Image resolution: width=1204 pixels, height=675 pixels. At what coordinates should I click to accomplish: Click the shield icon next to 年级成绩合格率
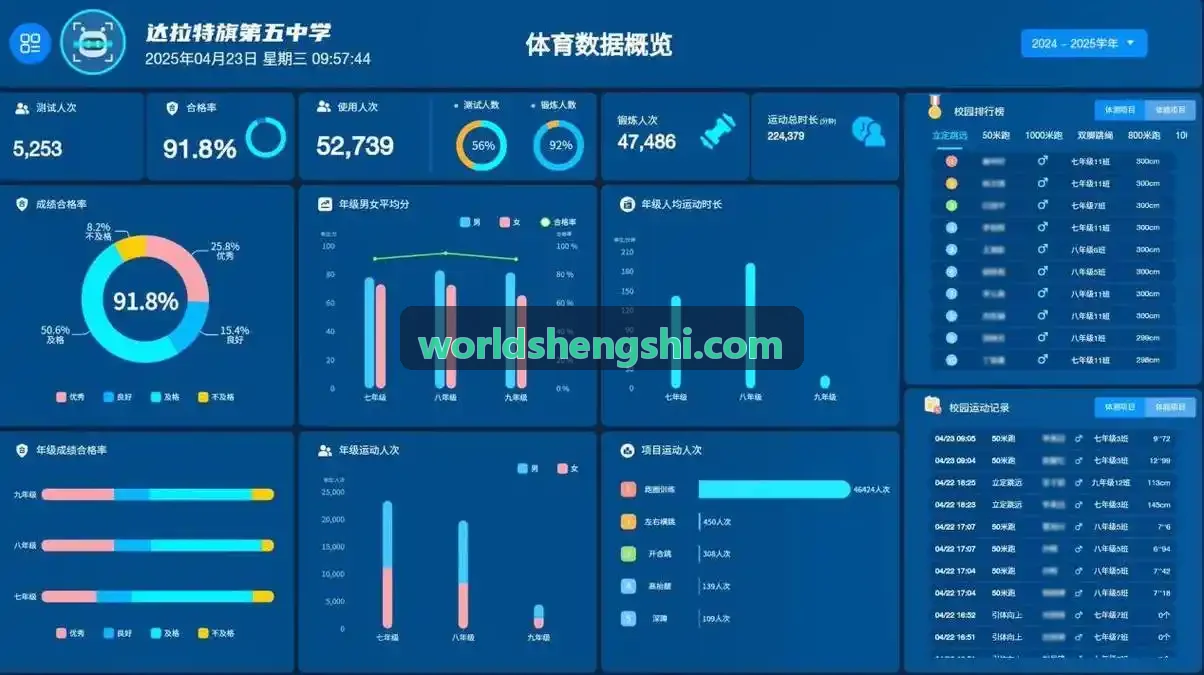[22, 450]
